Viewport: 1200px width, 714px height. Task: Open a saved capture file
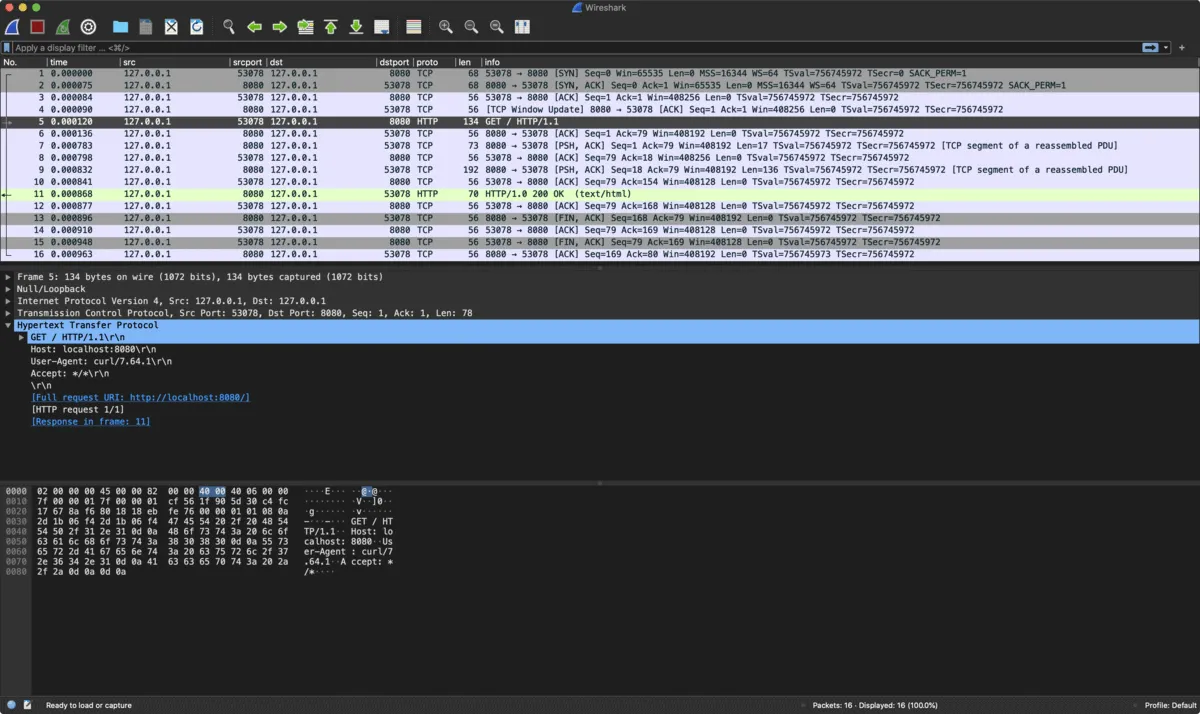click(120, 27)
